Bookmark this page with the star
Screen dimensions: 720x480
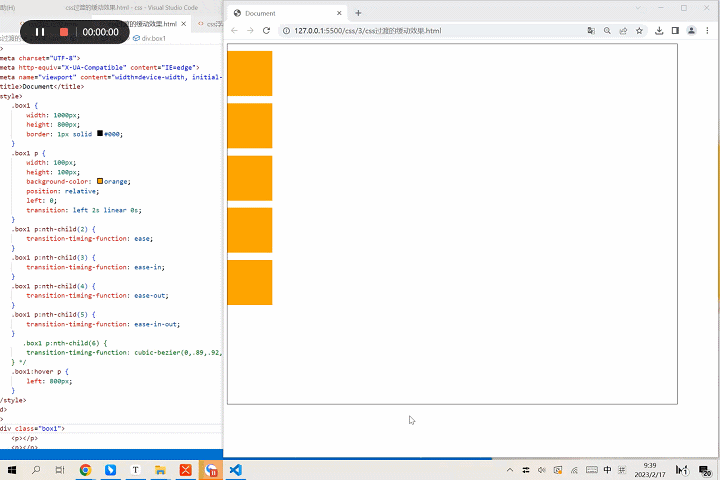coord(639,31)
